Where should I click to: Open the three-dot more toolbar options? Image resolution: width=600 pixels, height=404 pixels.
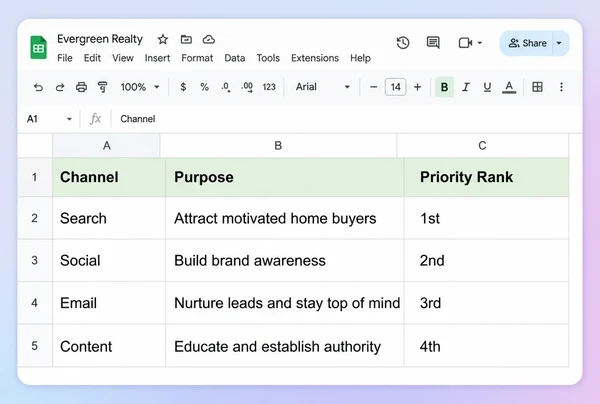pyautogui.click(x=561, y=87)
